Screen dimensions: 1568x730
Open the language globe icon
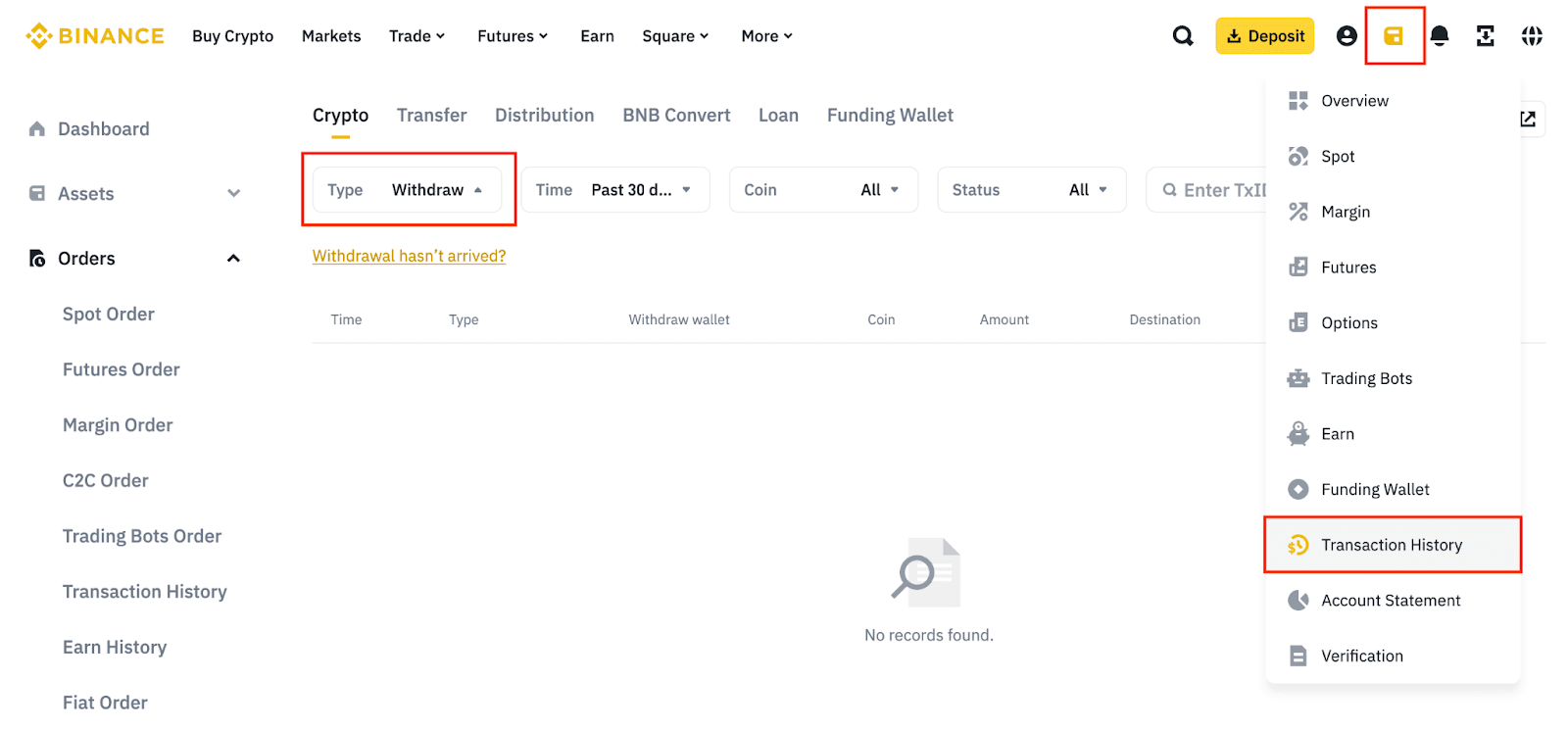(1532, 36)
